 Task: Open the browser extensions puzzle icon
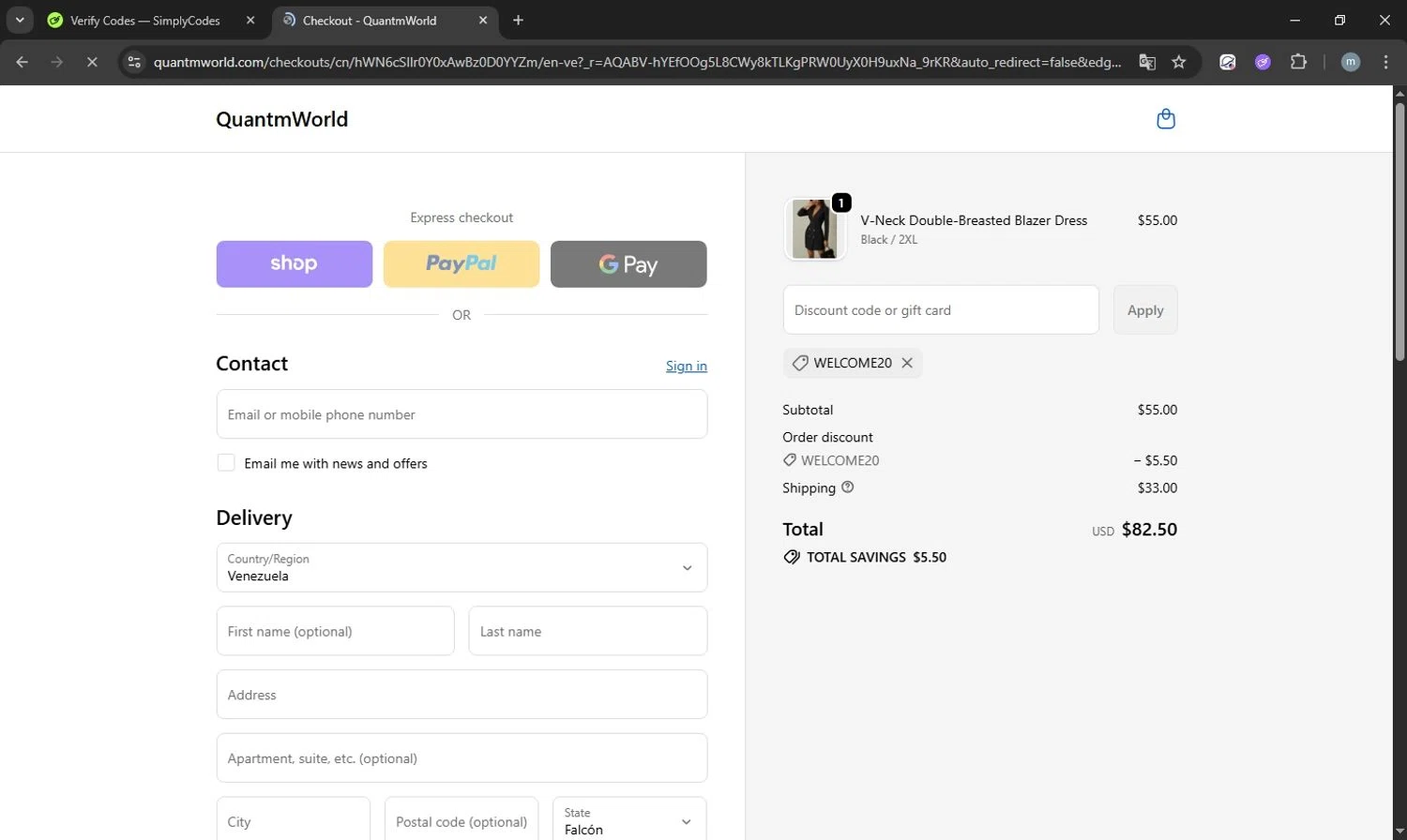tap(1298, 62)
